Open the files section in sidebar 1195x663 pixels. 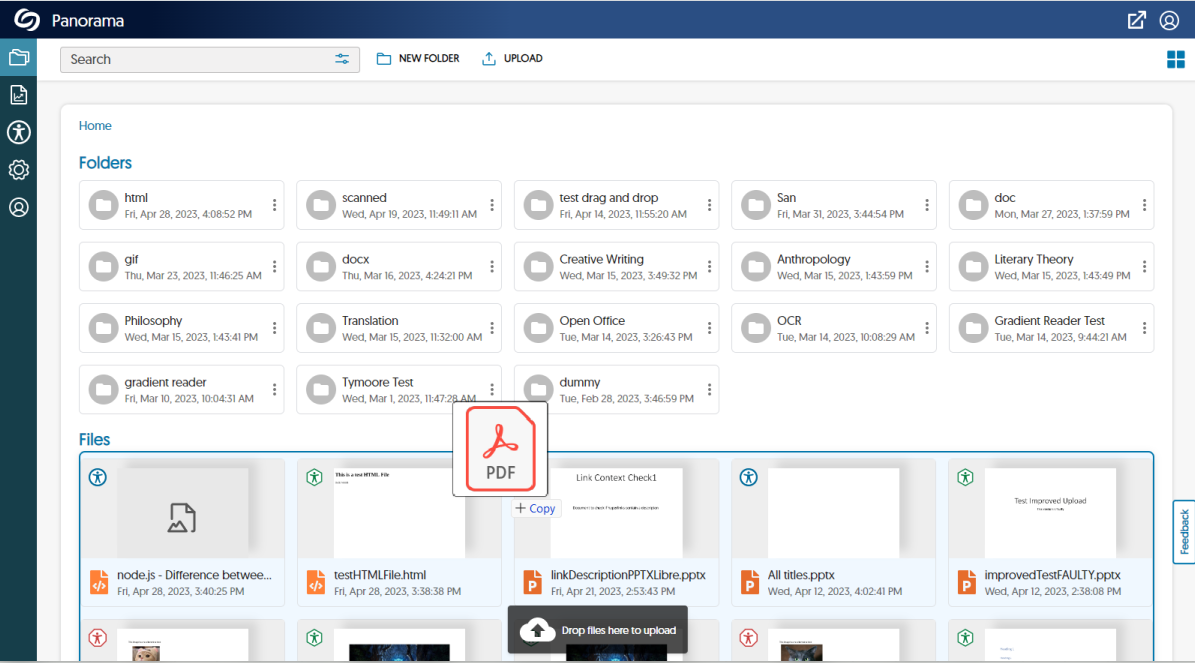pyautogui.click(x=18, y=58)
